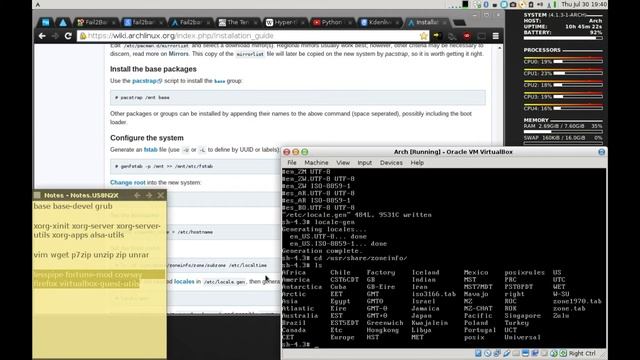Select the Installation guide tab
This screenshot has width=640, height=360.
tap(427, 22)
